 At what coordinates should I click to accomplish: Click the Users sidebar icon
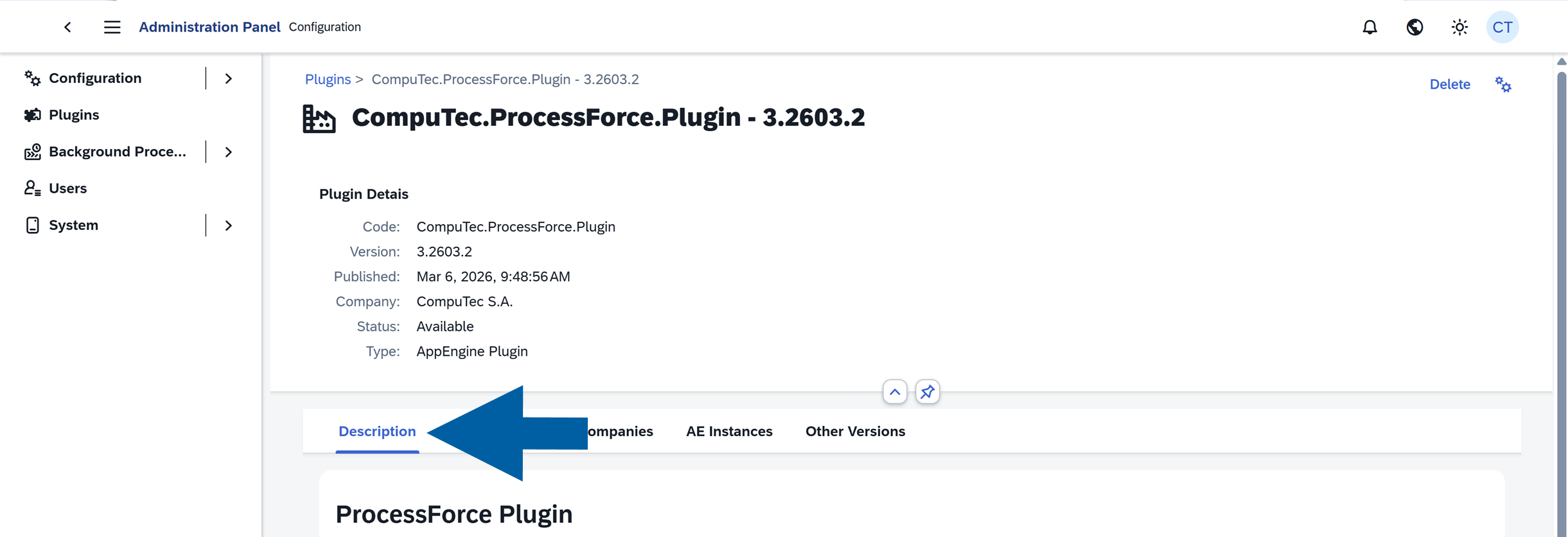tap(32, 188)
